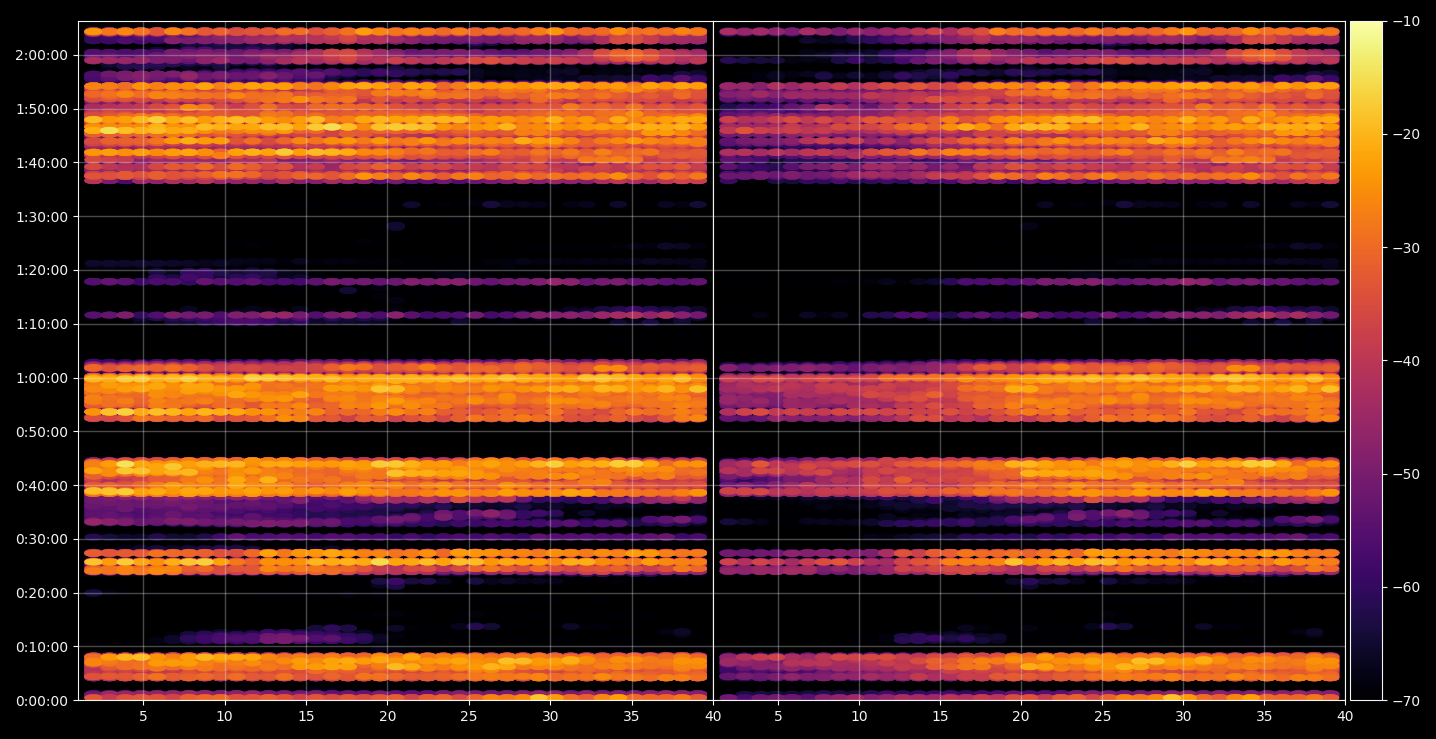The width and height of the screenshot is (1436, 739).
Task: Click x-axis label 5 under the right plot
Action: click(777, 716)
